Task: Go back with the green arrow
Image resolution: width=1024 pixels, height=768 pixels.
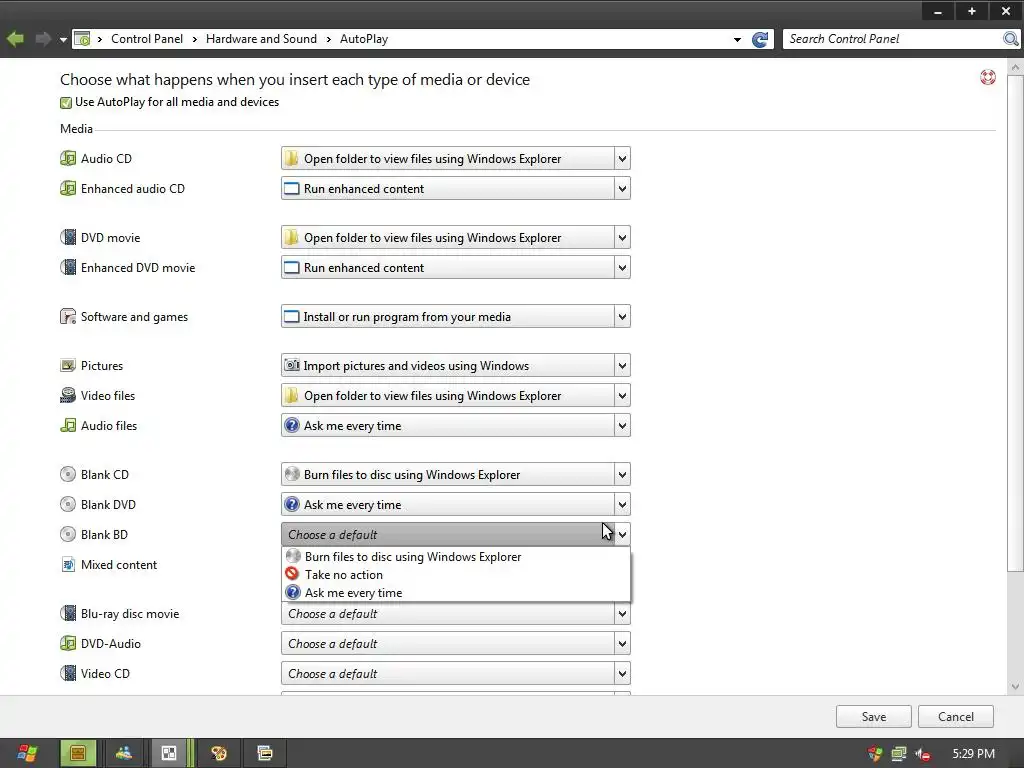Action: (x=16, y=39)
